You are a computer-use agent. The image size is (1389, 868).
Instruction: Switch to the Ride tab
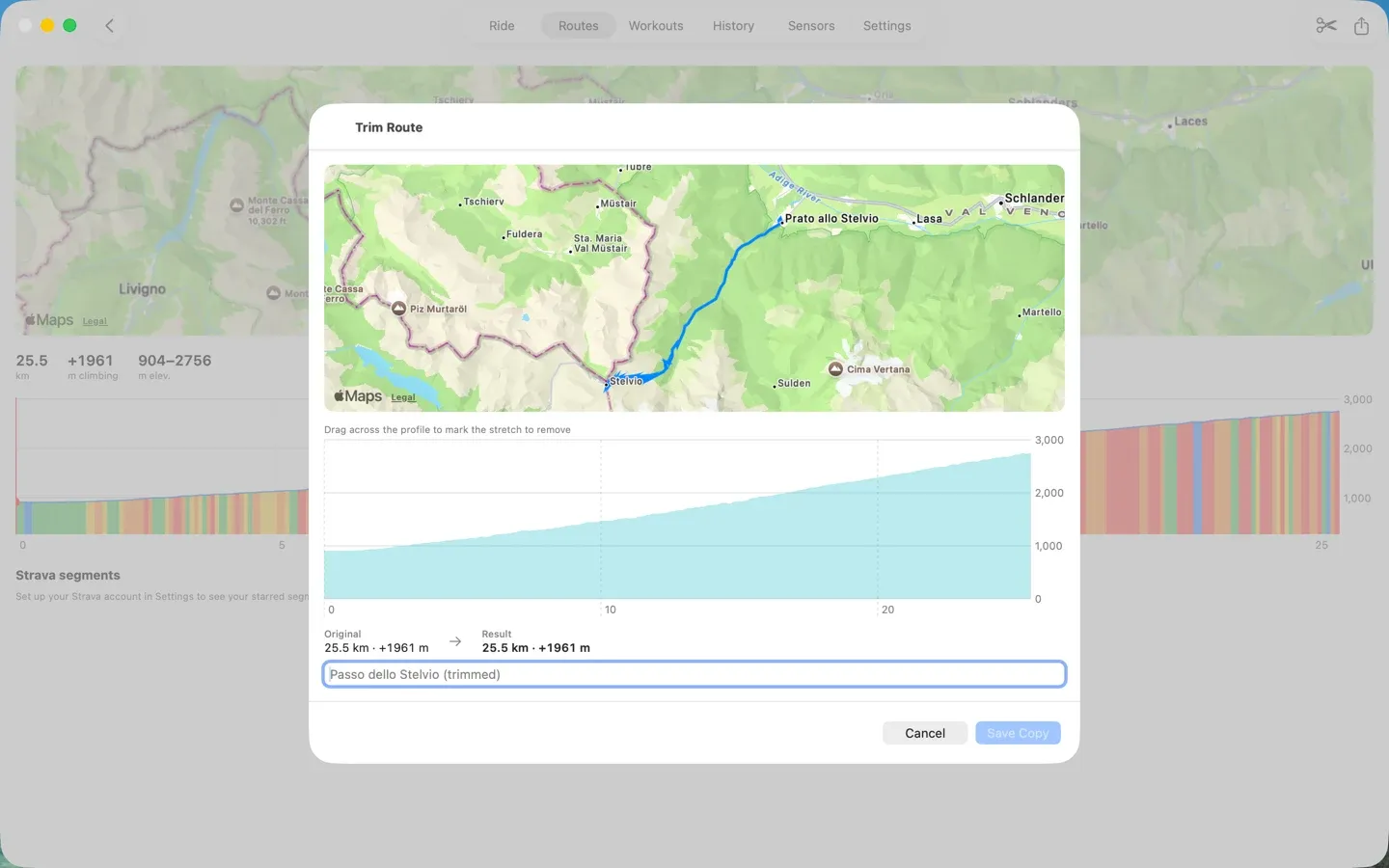[x=502, y=26]
